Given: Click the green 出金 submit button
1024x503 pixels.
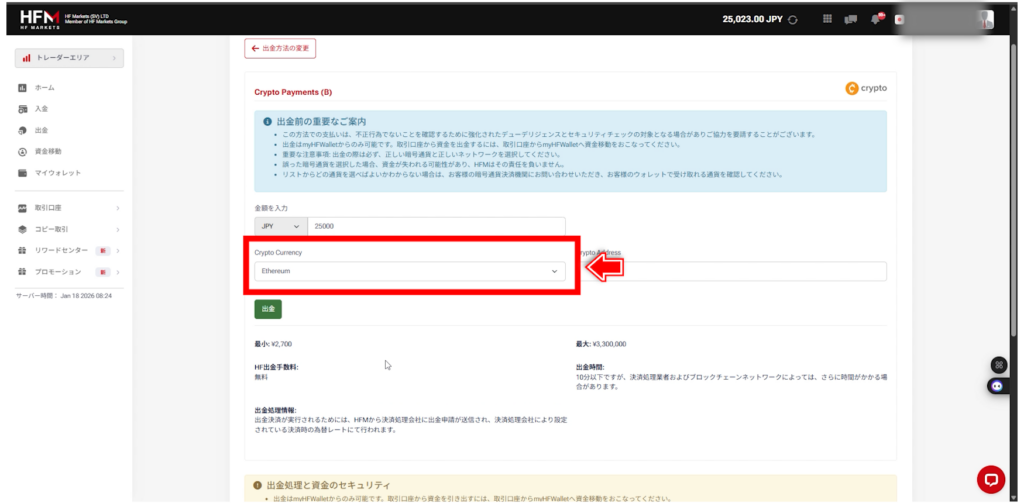Looking at the screenshot, I should pos(268,309).
